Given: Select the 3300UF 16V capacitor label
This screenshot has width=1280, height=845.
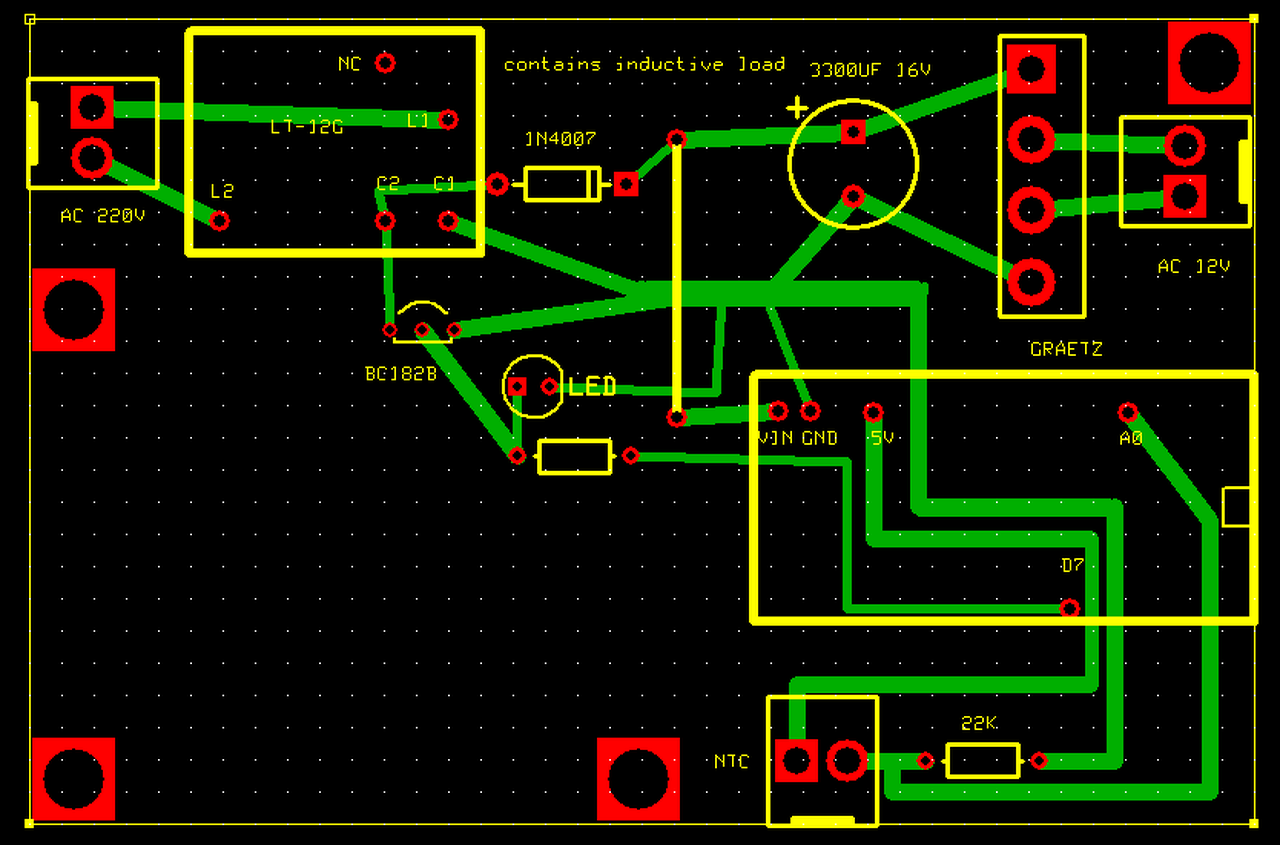Looking at the screenshot, I should (x=870, y=71).
